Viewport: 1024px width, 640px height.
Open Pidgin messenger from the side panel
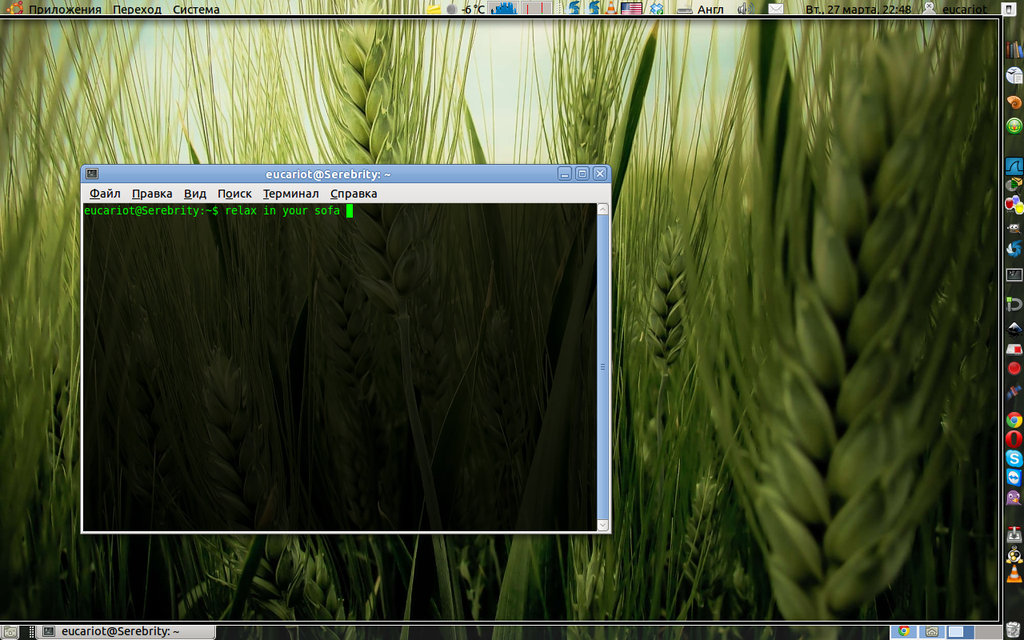pyautogui.click(x=1013, y=496)
